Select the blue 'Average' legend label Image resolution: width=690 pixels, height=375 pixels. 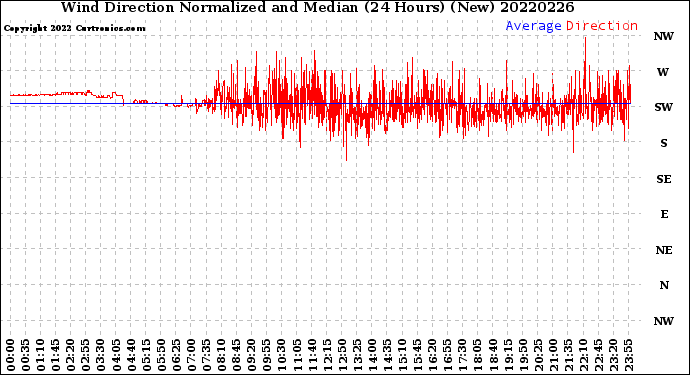(533, 26)
